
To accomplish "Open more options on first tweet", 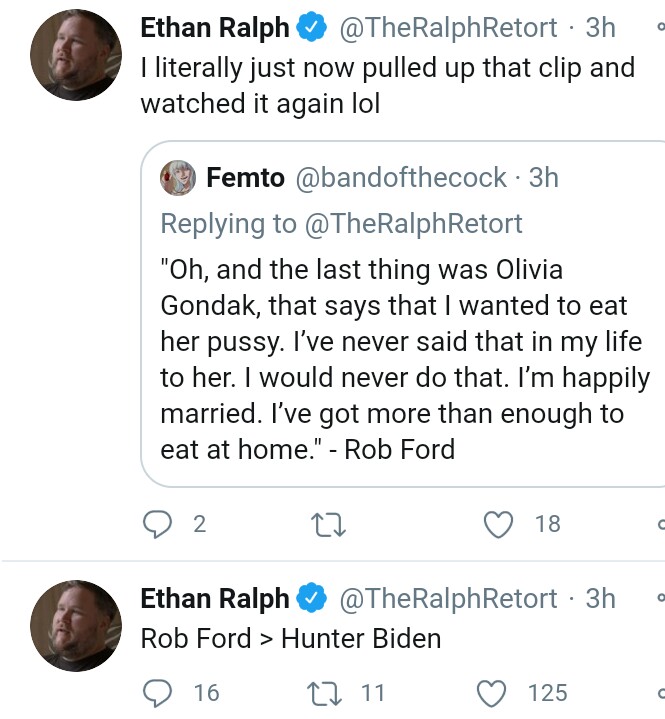I will pos(661,27).
